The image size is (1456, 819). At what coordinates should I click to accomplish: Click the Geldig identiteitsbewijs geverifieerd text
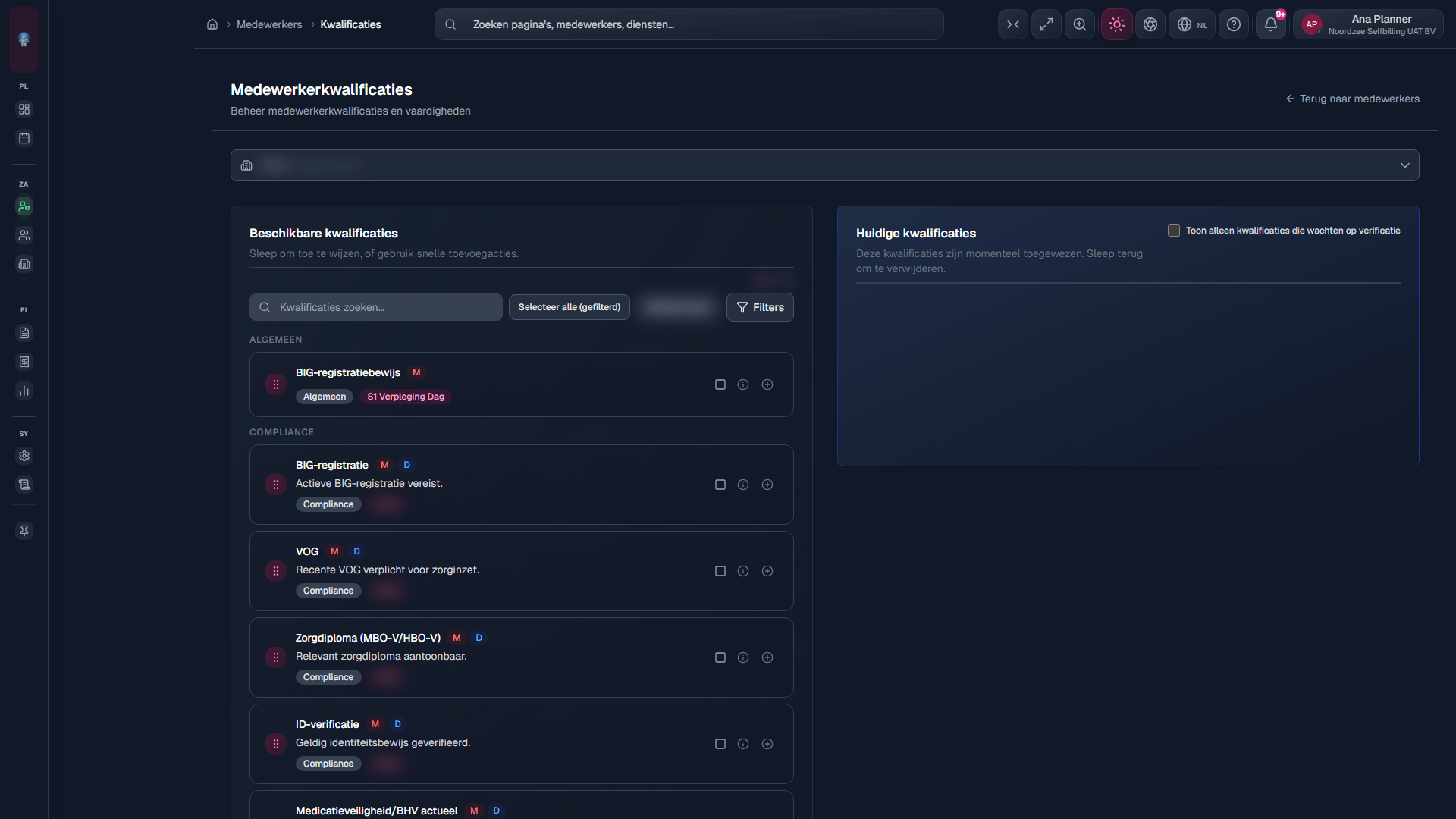click(383, 742)
